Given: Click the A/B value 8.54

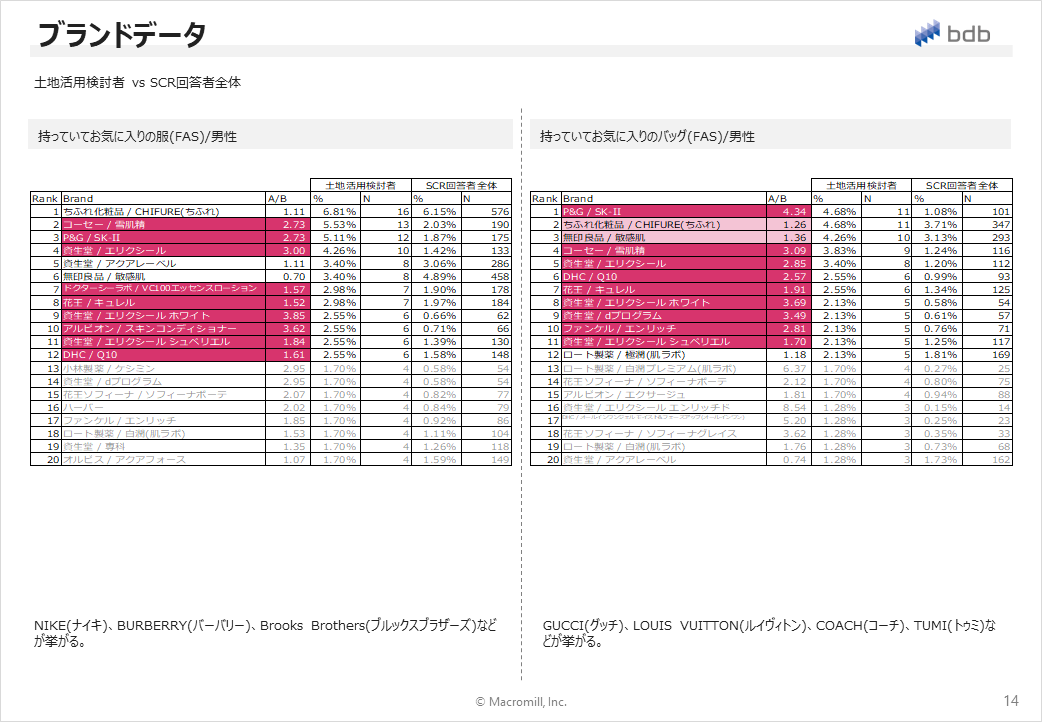Looking at the screenshot, I should click(789, 408).
